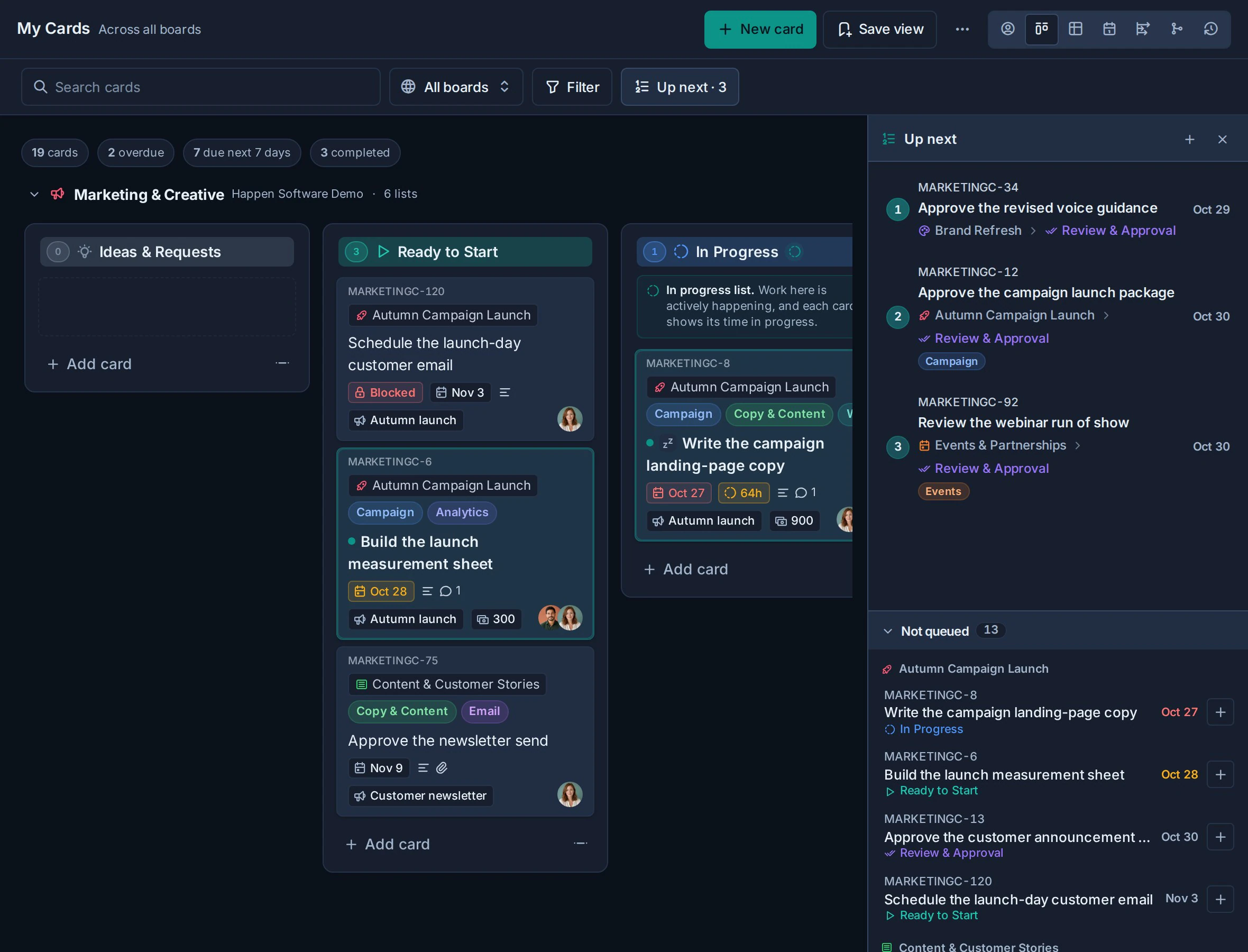This screenshot has height=952, width=1248.
Task: Add card to Ideas & Requests list
Action: pyautogui.click(x=89, y=364)
